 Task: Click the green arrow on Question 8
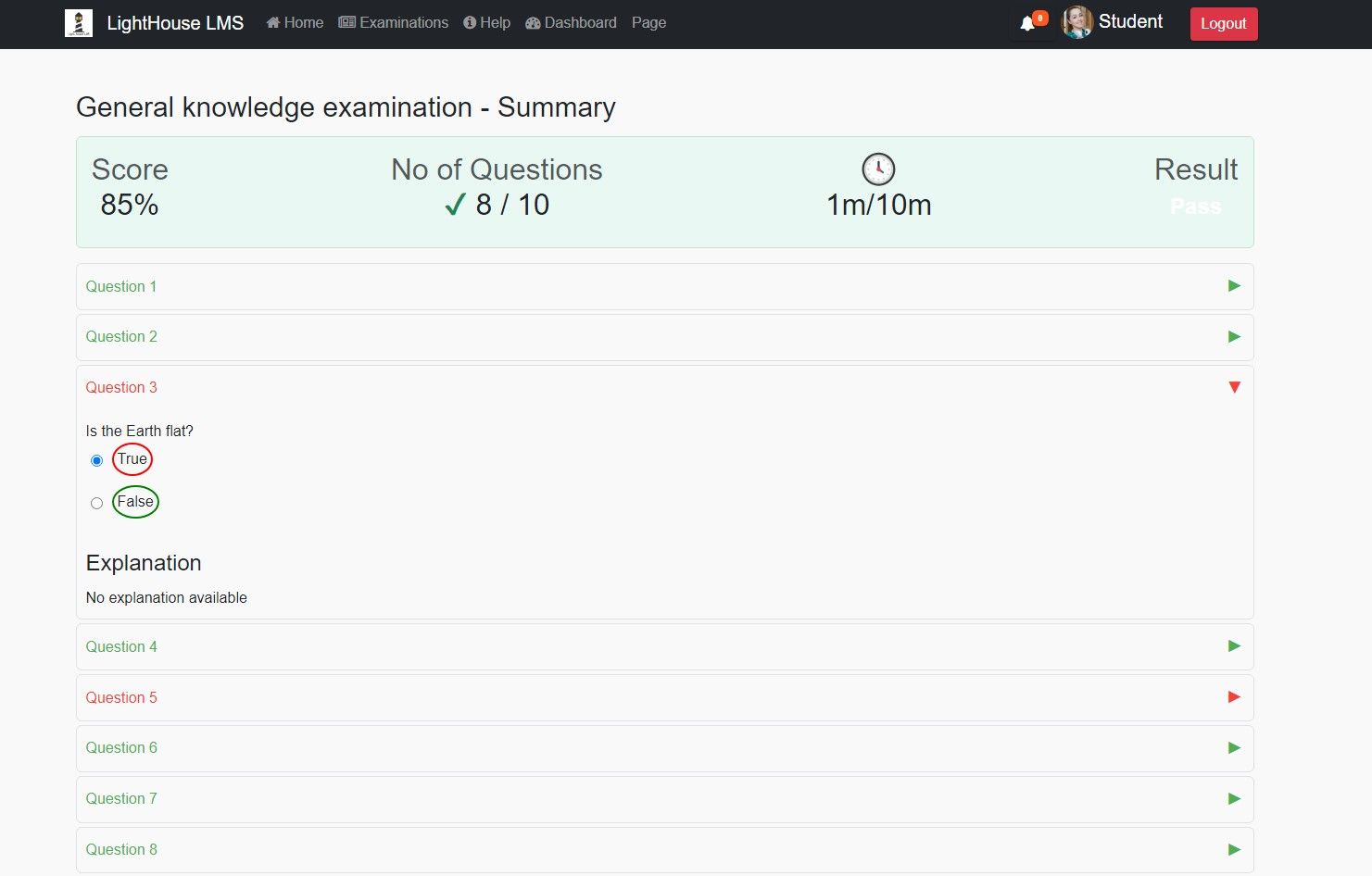click(1234, 849)
